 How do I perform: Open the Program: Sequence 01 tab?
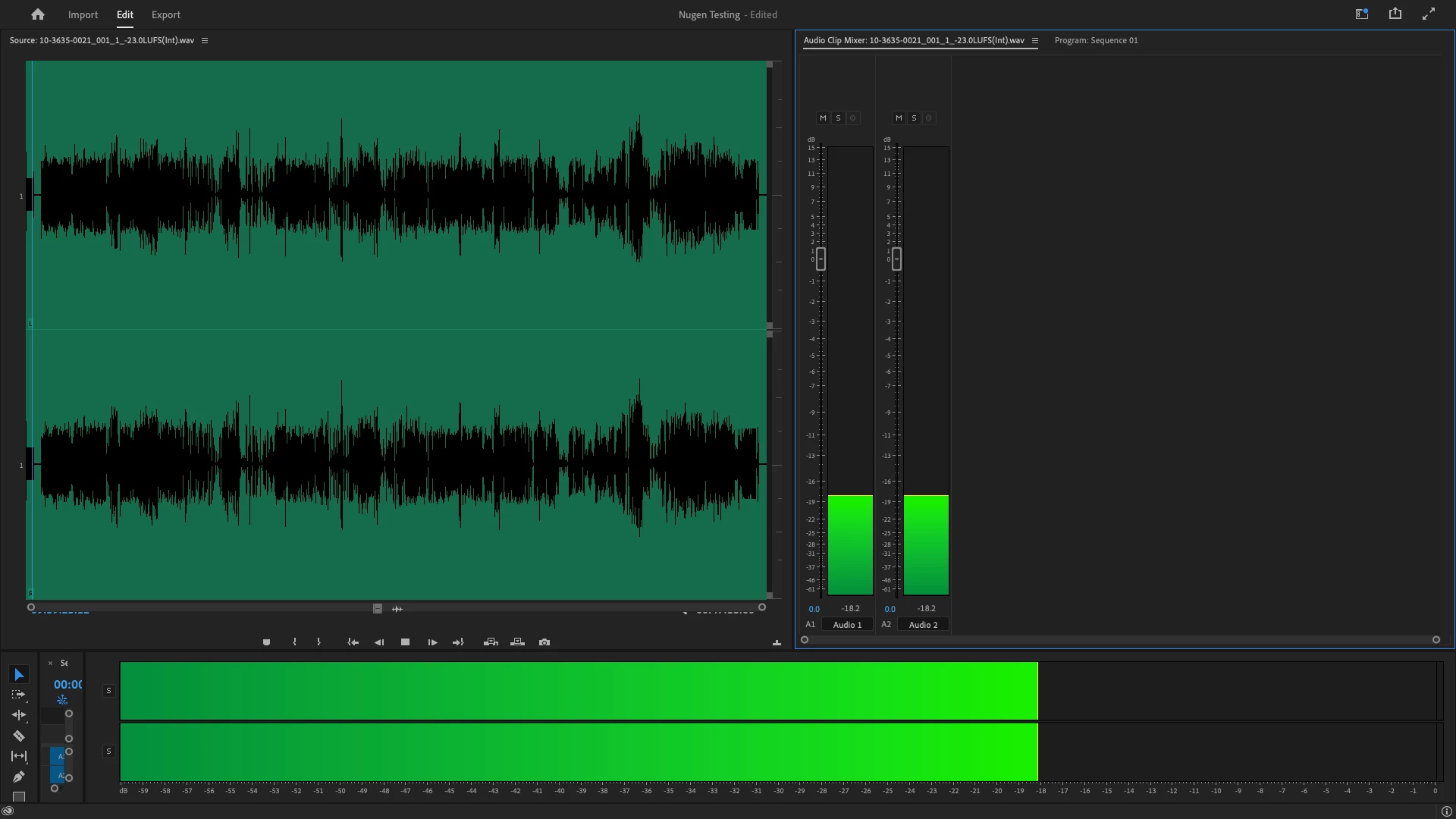click(1096, 41)
